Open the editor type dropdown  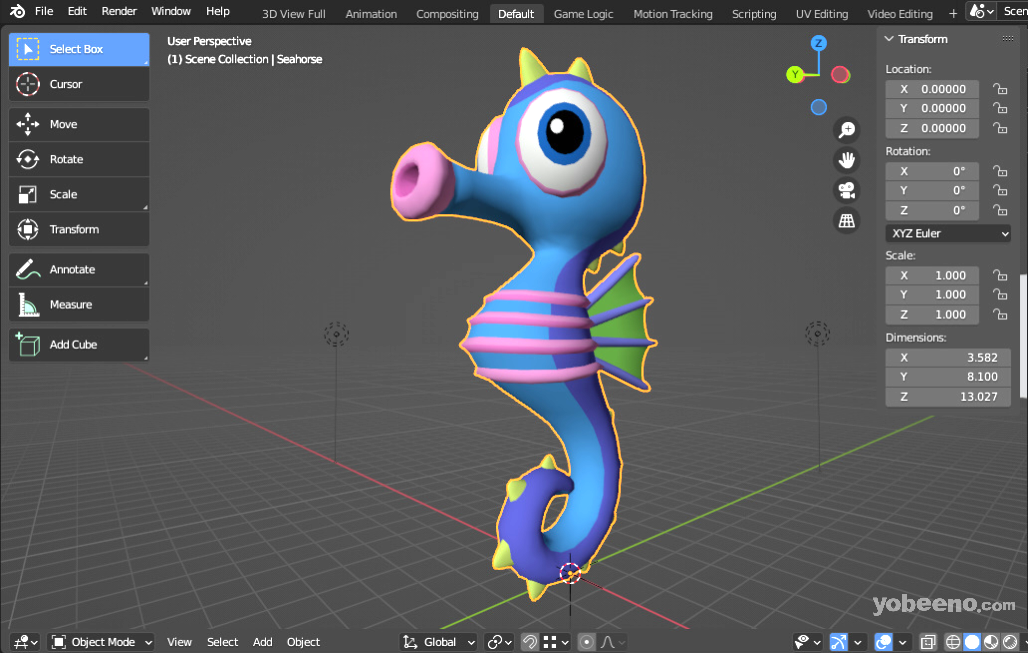(x=26, y=642)
